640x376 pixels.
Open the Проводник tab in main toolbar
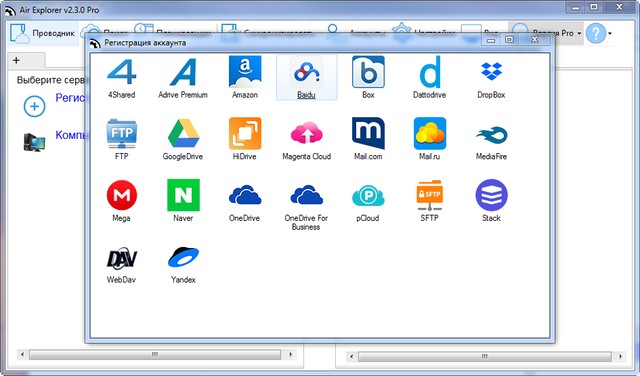coord(43,33)
